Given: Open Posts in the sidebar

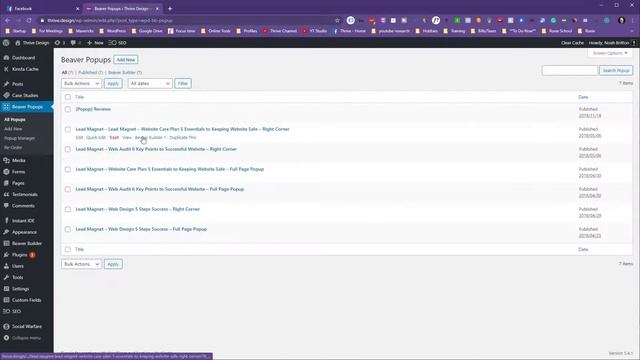Looking at the screenshot, I should [x=18, y=84].
